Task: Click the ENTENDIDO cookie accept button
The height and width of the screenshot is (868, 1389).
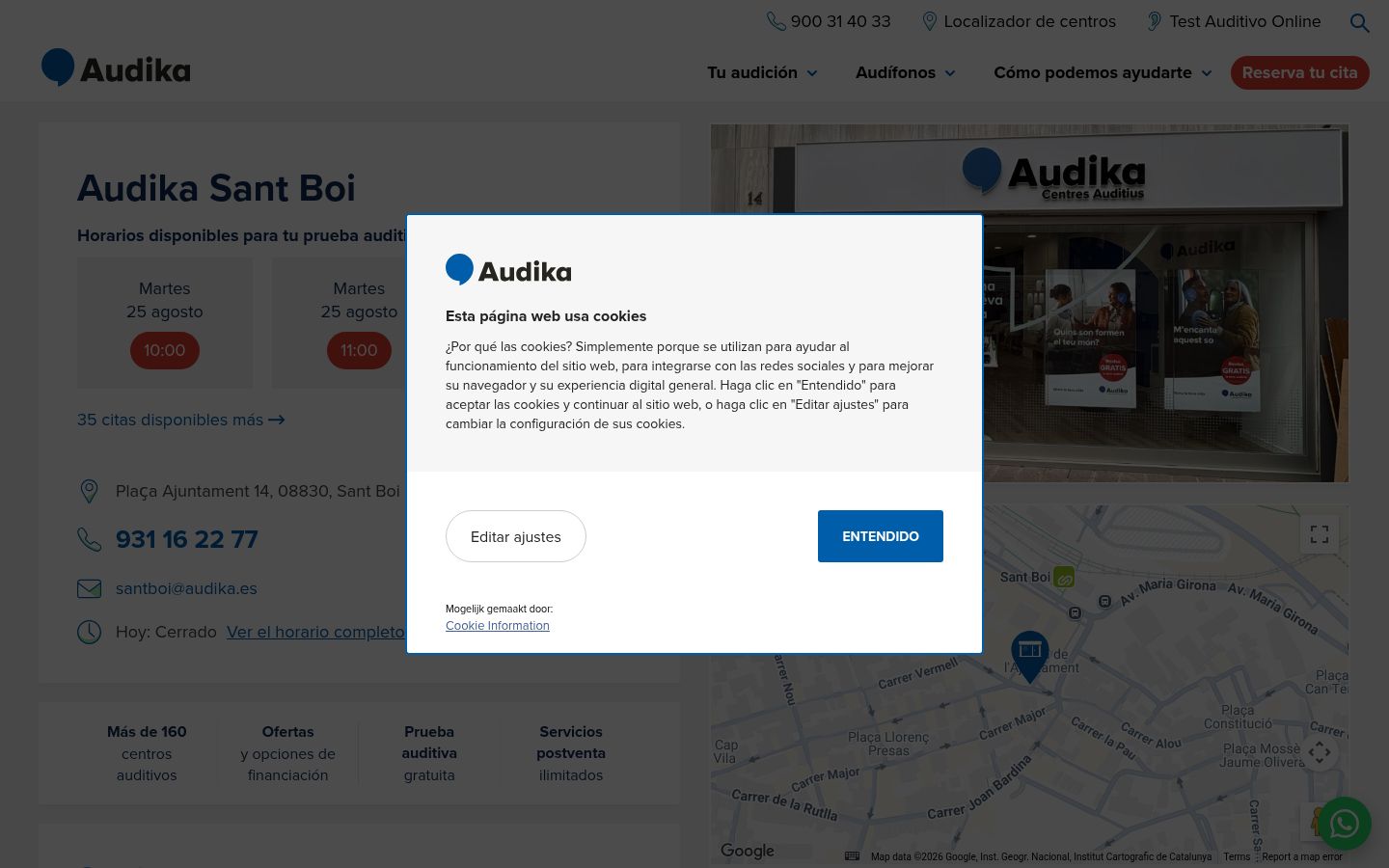Action: 880,536
